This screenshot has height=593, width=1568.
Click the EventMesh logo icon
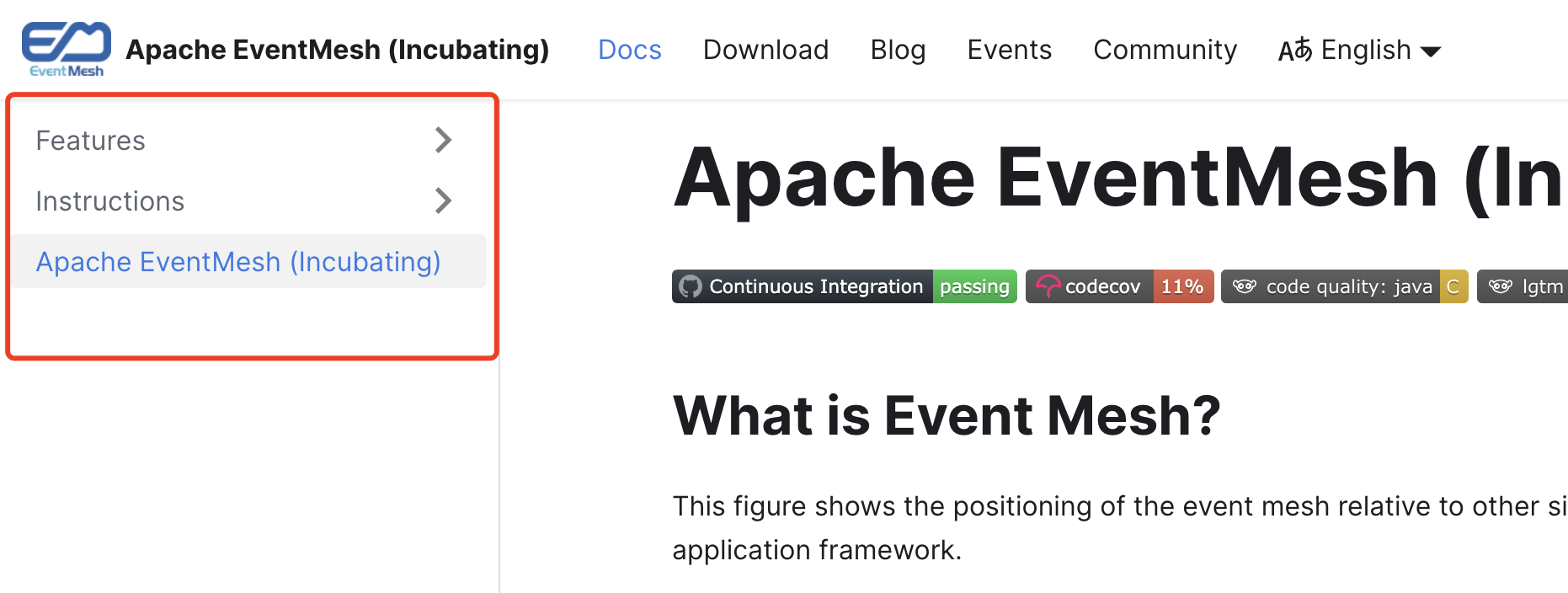tap(66, 50)
